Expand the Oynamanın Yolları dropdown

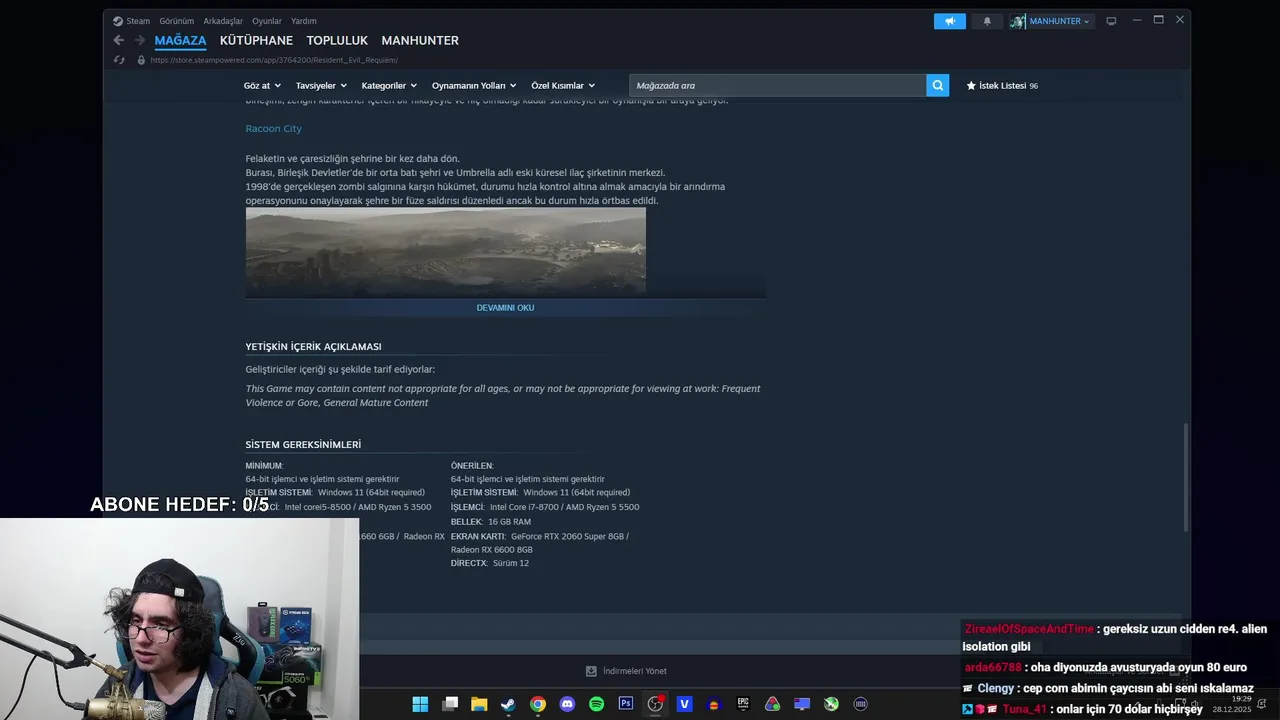click(x=474, y=86)
